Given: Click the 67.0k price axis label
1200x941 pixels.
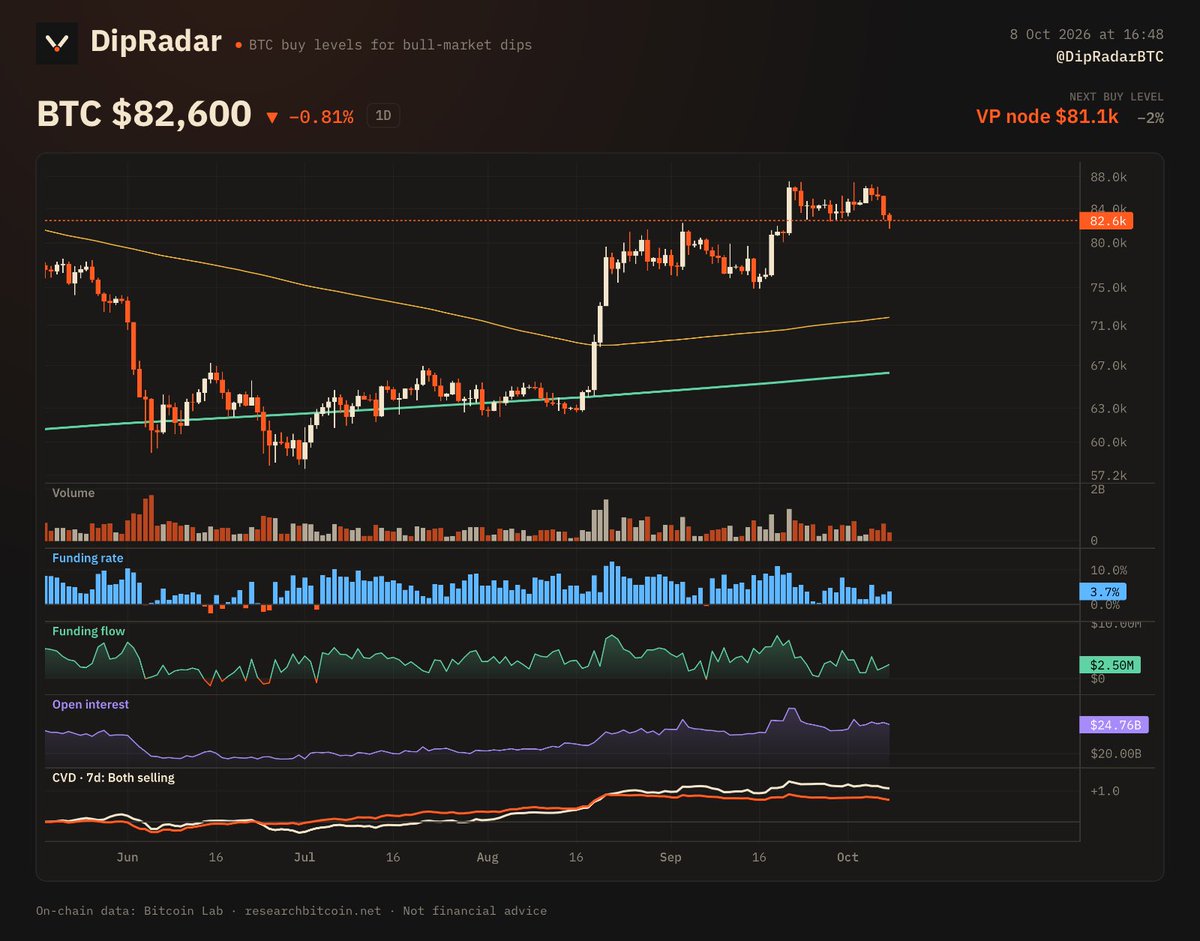Looking at the screenshot, I should click(x=1108, y=366).
